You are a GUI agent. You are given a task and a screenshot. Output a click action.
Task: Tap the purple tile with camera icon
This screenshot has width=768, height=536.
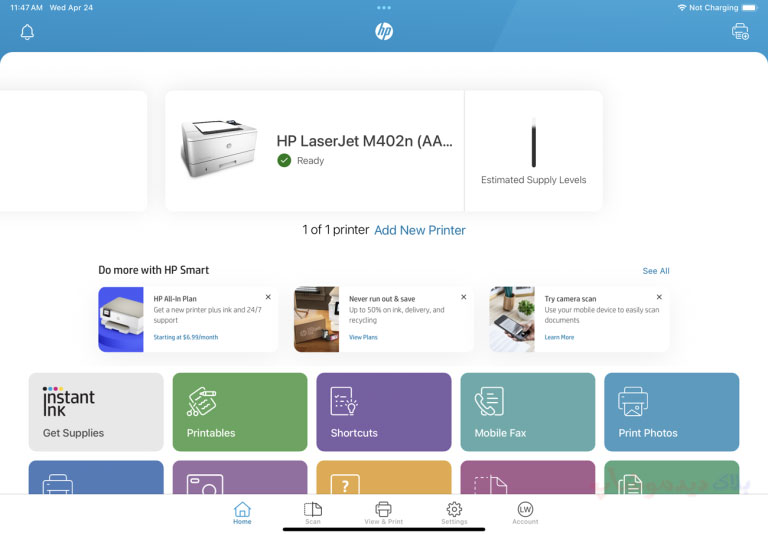coord(240,477)
